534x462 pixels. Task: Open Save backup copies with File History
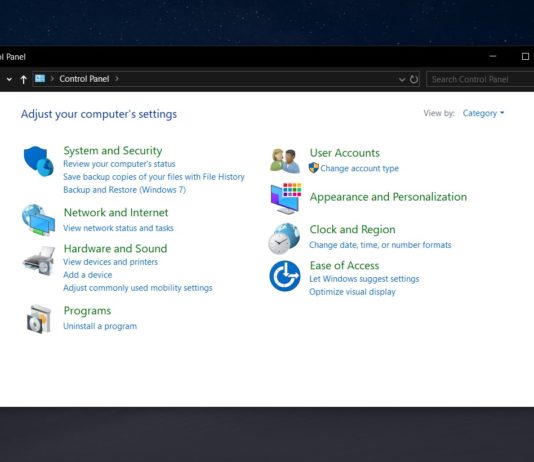[x=154, y=177]
